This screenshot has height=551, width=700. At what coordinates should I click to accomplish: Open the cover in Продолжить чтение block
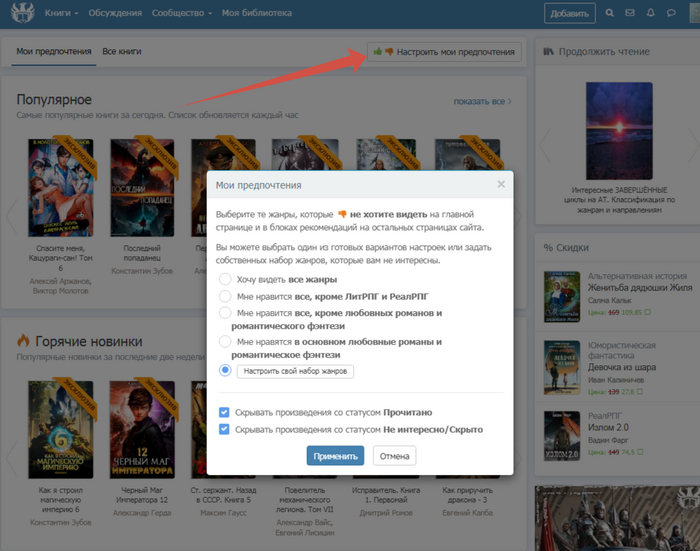619,131
